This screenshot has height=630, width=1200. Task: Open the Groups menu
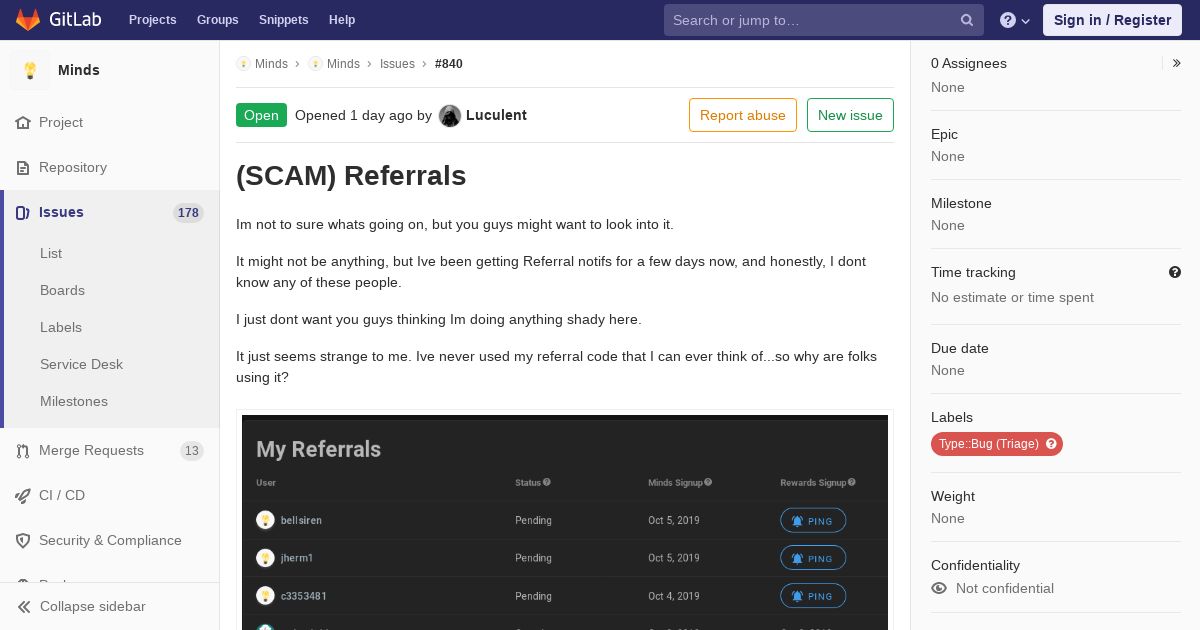click(x=217, y=20)
